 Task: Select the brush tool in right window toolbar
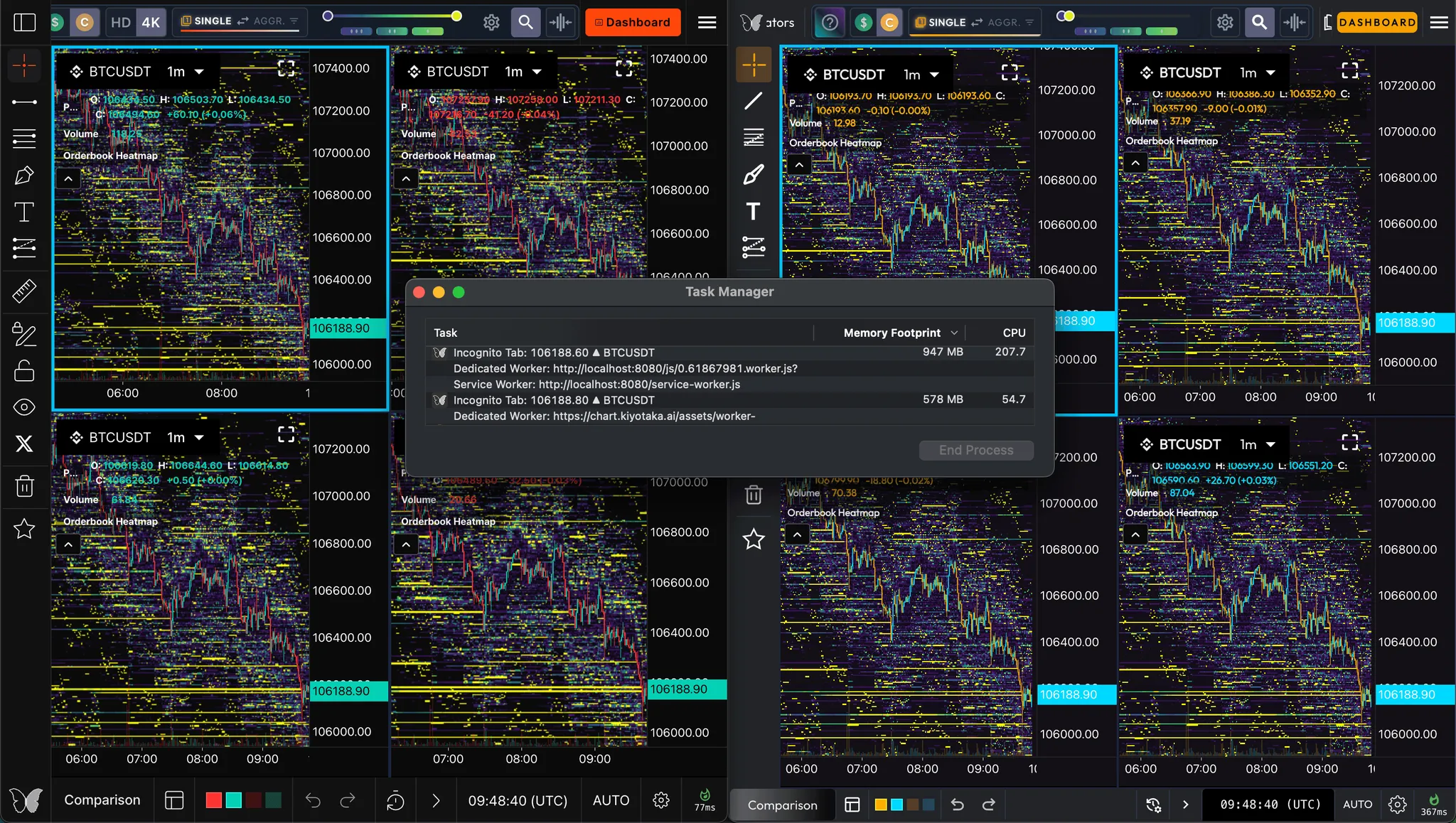click(x=754, y=174)
